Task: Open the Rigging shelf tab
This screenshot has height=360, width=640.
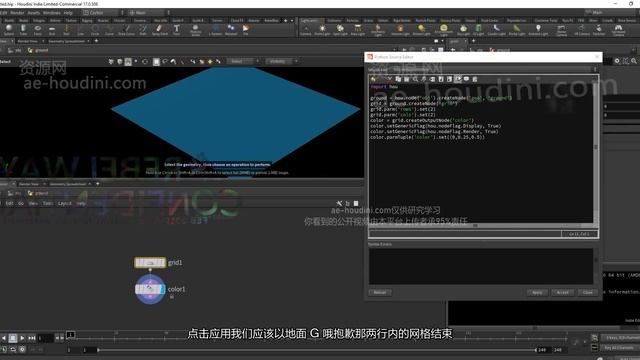Action: [x=87, y=20]
